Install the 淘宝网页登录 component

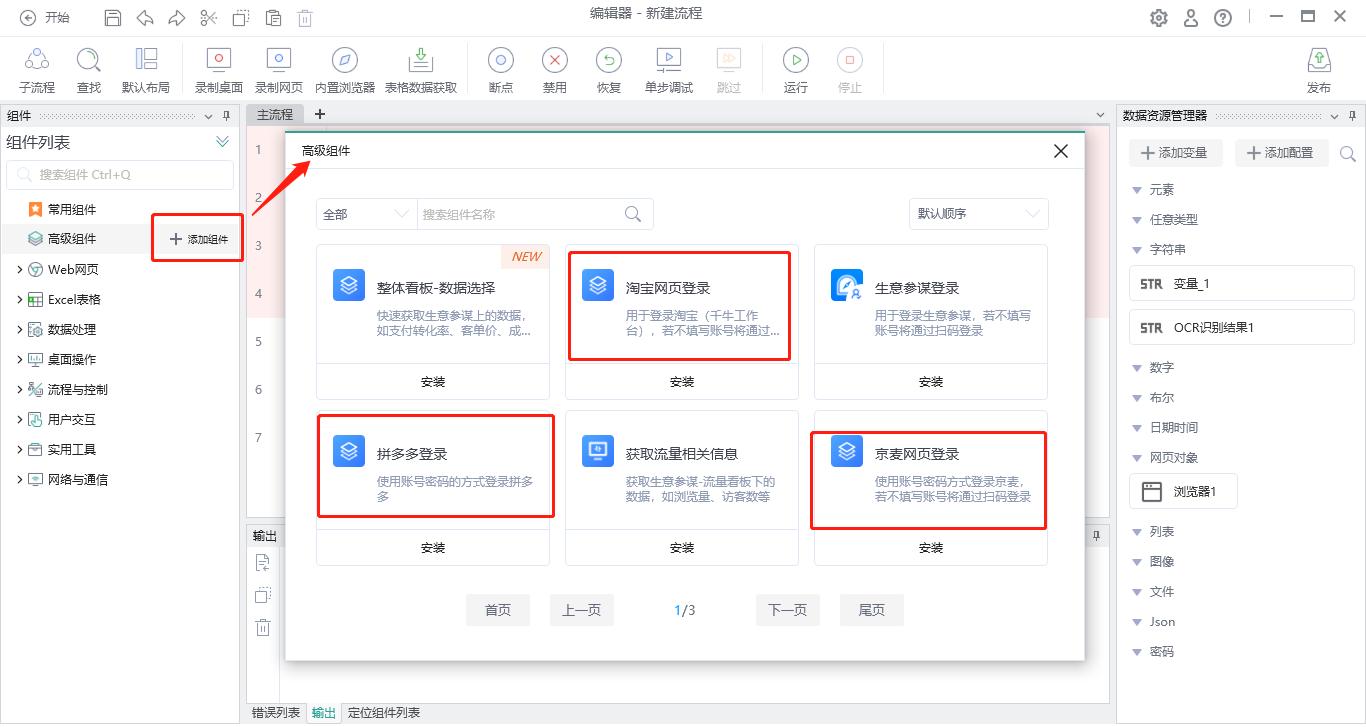pyautogui.click(x=682, y=382)
